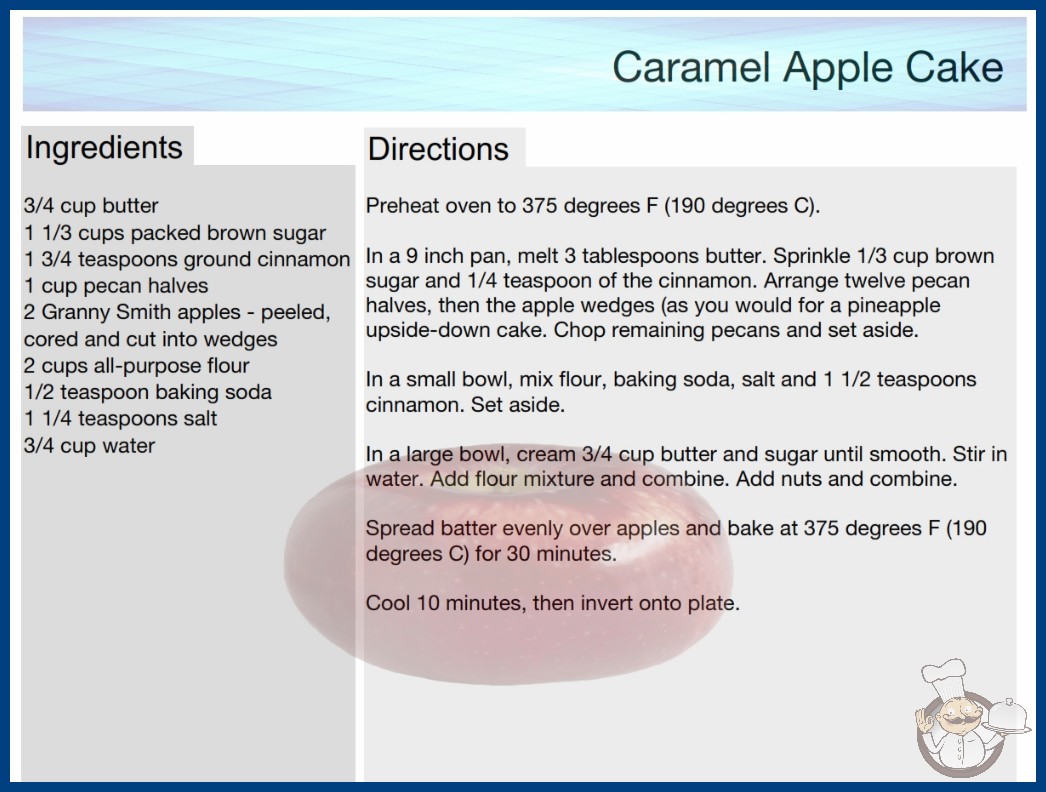Viewport: 1046px width, 792px height.
Task: Select the 'In a large bowl' step
Action: tap(686, 466)
